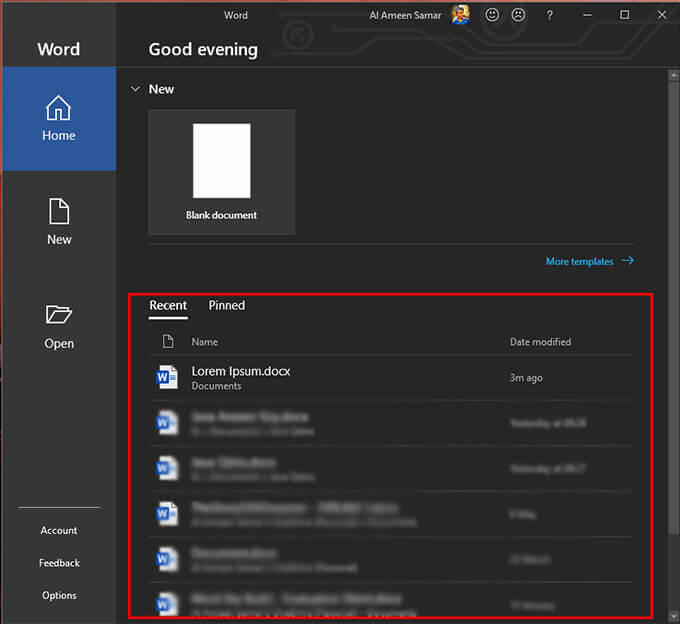Image resolution: width=680 pixels, height=624 pixels.
Task: Click the document icon in the Name column header
Action: tap(168, 341)
